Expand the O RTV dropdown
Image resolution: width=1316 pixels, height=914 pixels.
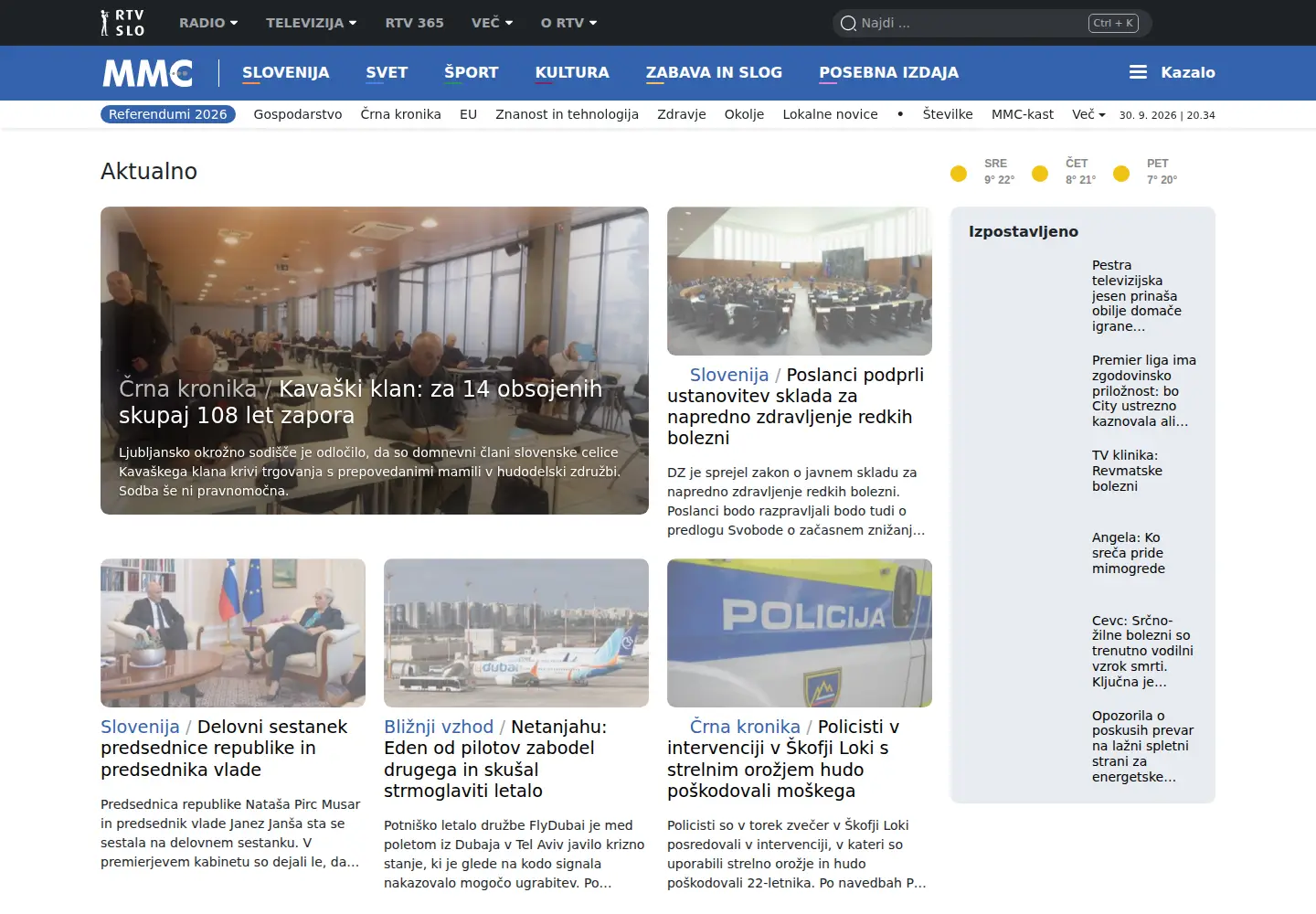[x=568, y=23]
